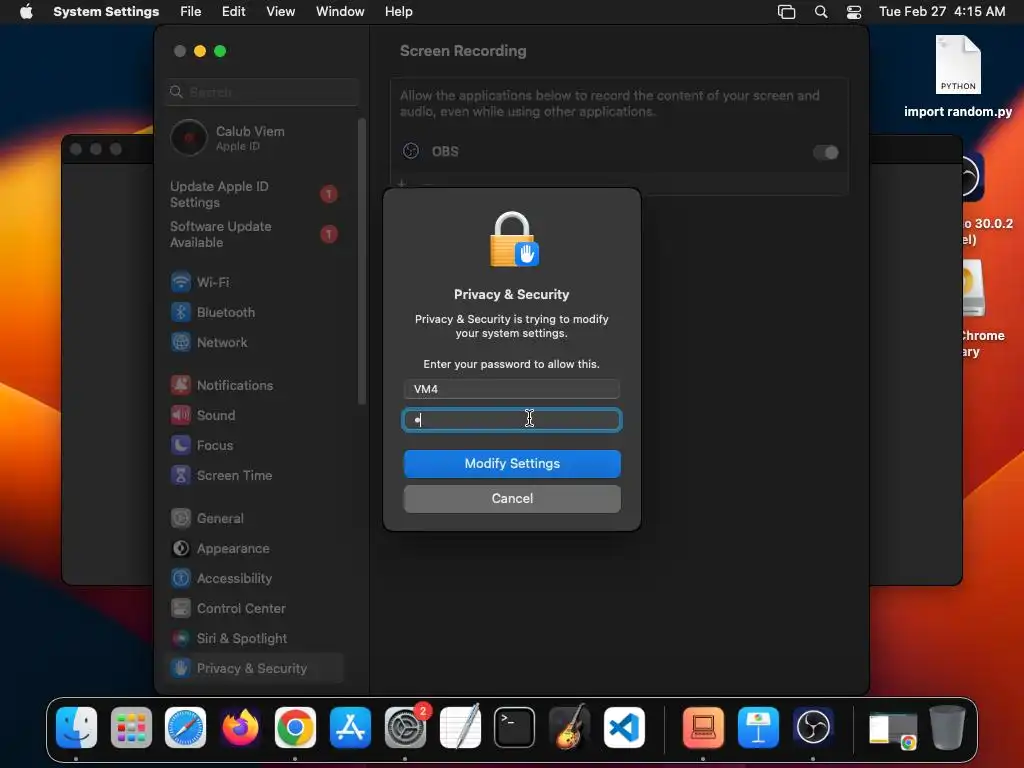The image size is (1024, 768).
Task: Open the minimized window in the dock
Action: (893, 730)
